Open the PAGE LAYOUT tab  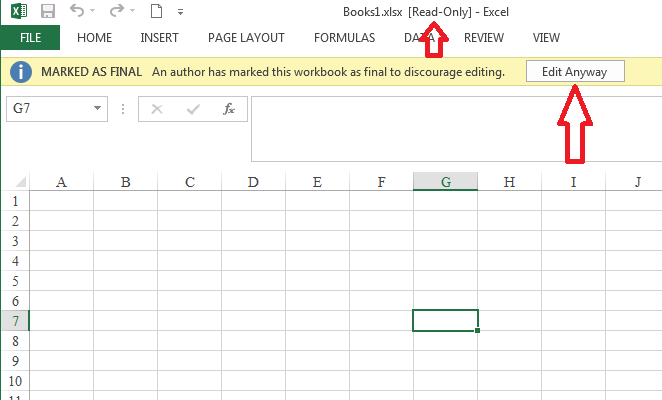(x=246, y=38)
